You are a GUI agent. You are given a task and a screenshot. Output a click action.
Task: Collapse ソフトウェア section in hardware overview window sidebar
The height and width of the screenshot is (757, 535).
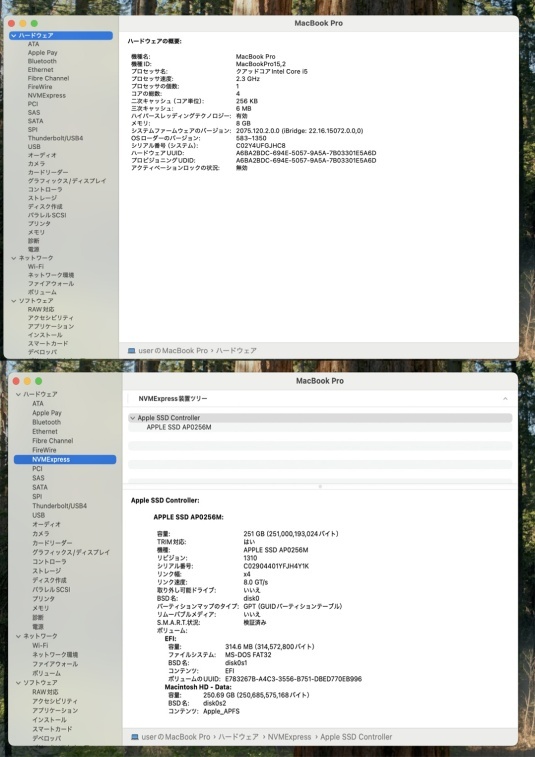[x=14, y=301]
